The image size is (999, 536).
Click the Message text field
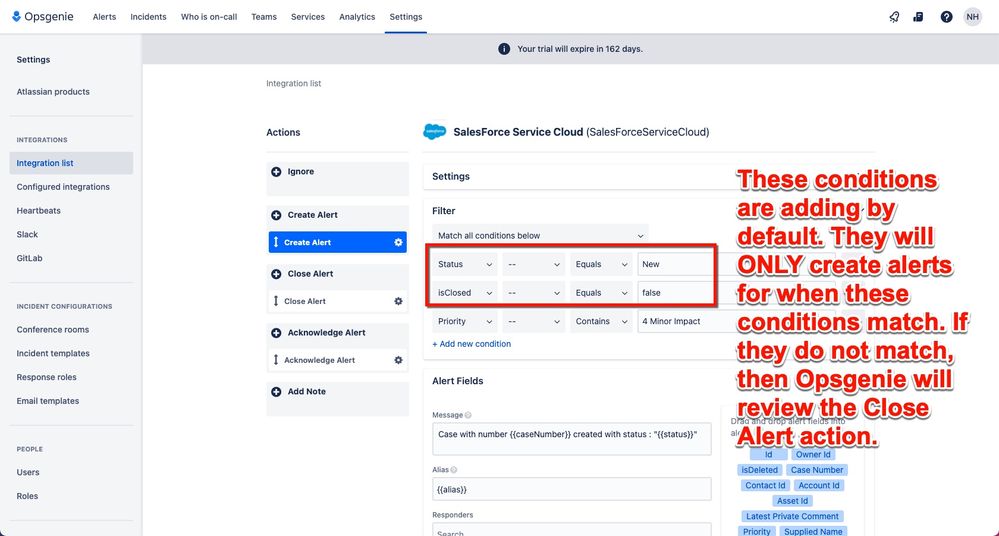point(571,439)
